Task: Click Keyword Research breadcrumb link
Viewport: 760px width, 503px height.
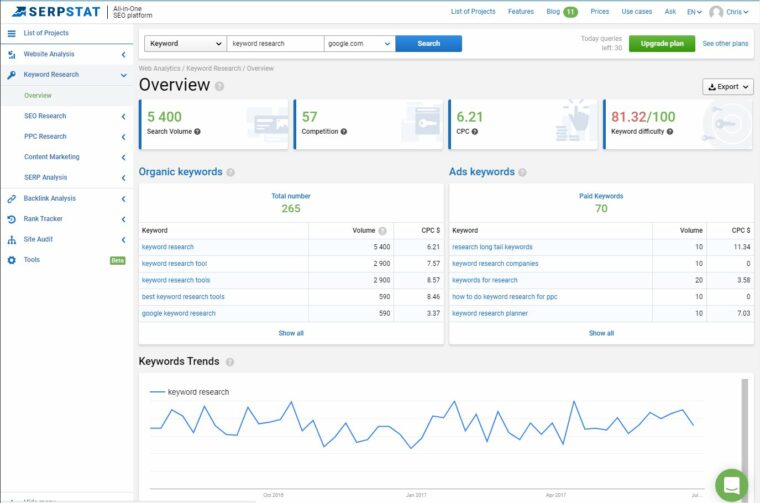Action: pos(213,69)
